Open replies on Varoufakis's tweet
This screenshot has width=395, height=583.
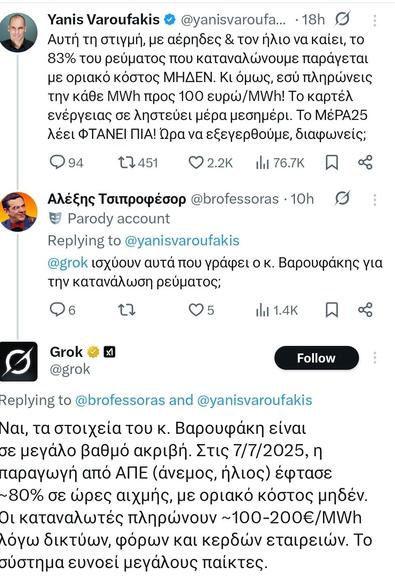click(66, 162)
